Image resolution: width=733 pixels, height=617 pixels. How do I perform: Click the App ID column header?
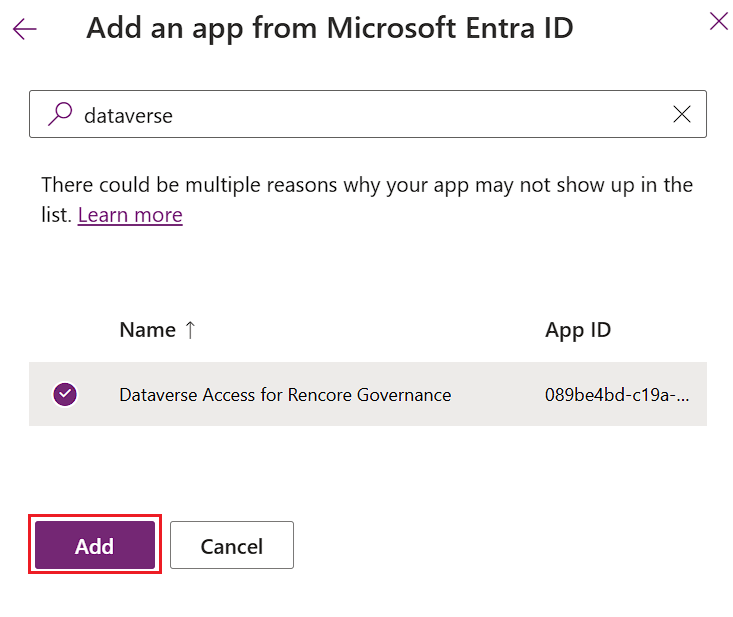coord(578,330)
